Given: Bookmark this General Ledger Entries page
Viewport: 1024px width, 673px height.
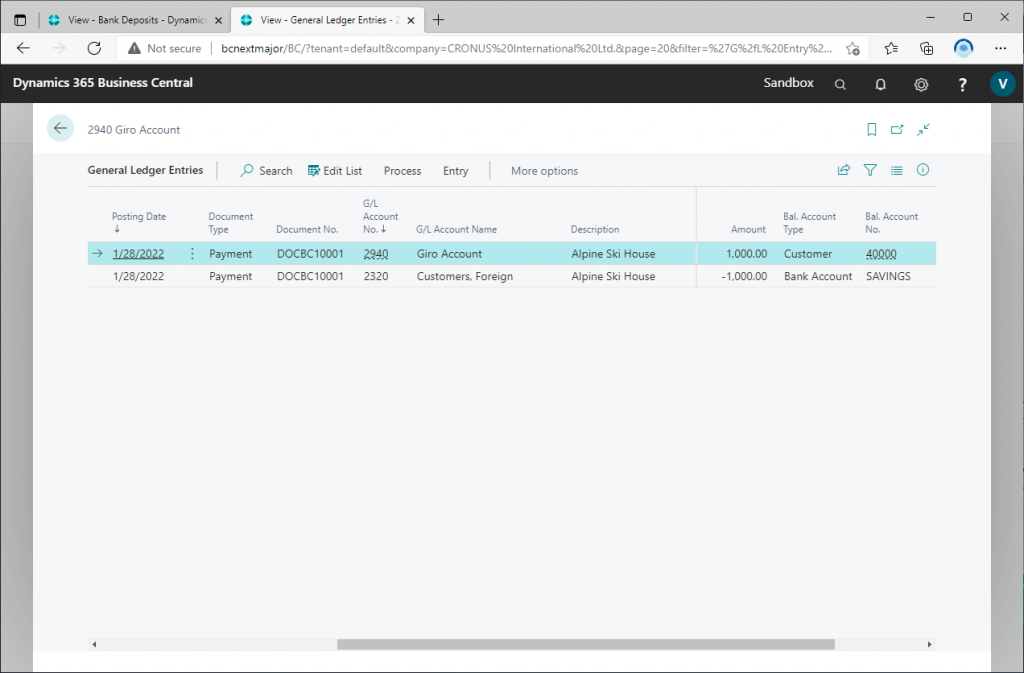Looking at the screenshot, I should 871,129.
